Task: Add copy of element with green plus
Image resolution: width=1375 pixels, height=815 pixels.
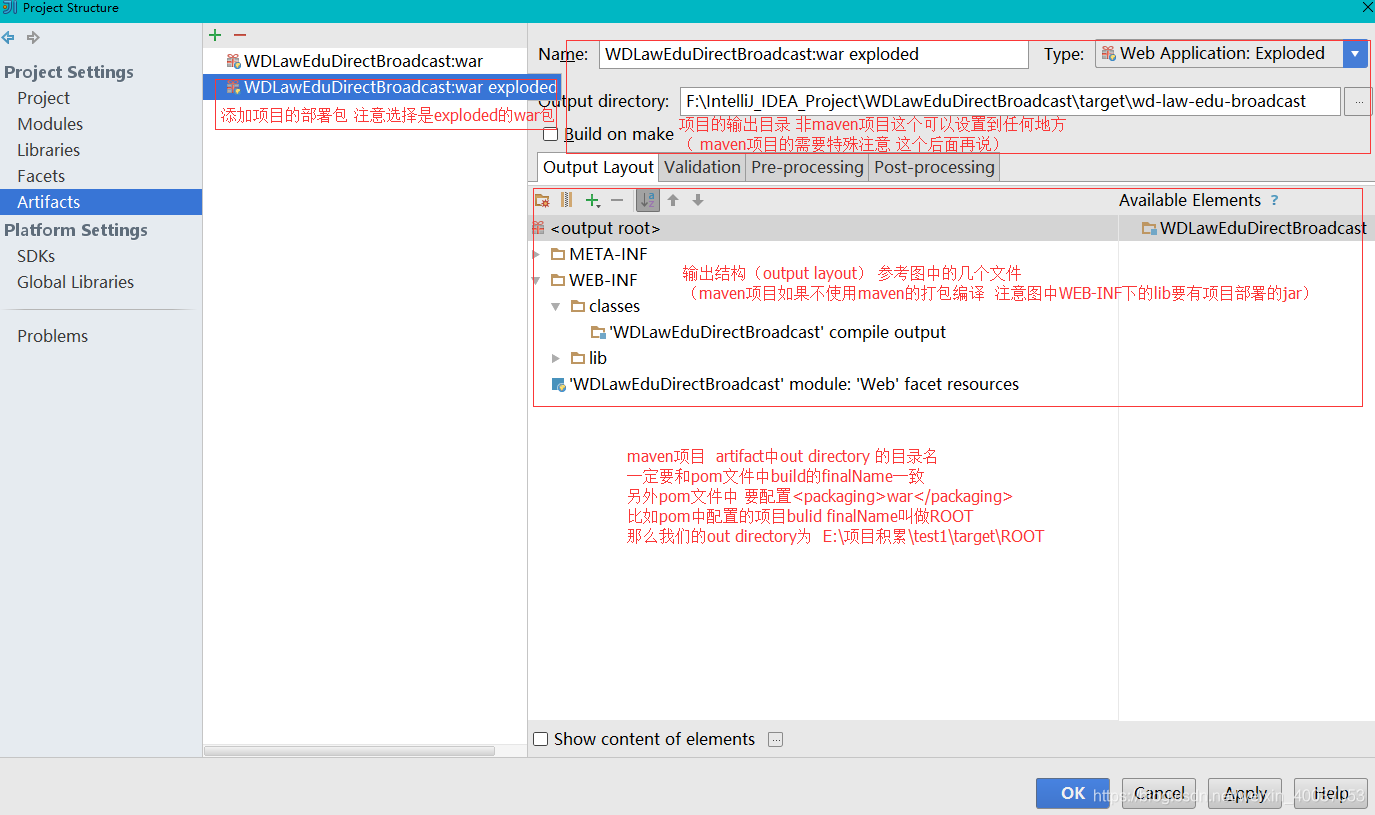Action: click(x=593, y=200)
